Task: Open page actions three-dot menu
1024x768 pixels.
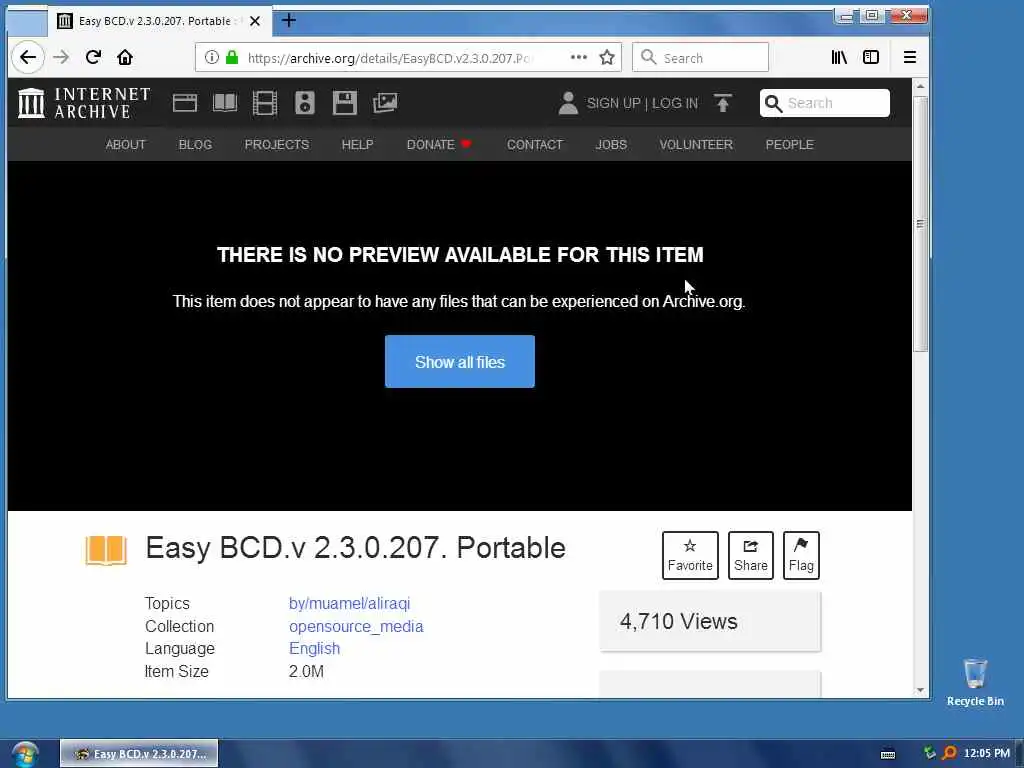Action: tap(579, 57)
